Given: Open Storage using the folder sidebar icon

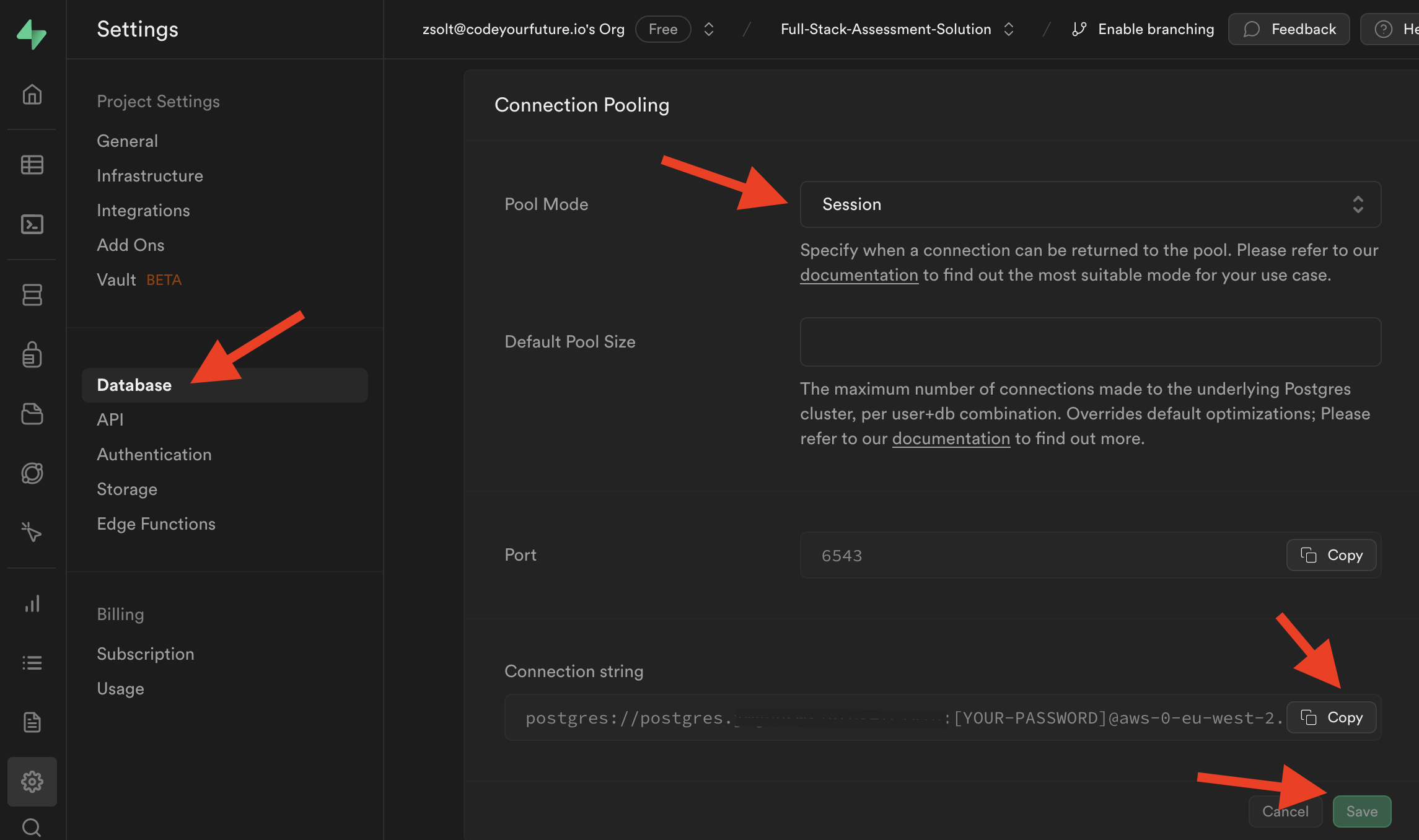Looking at the screenshot, I should 32,413.
